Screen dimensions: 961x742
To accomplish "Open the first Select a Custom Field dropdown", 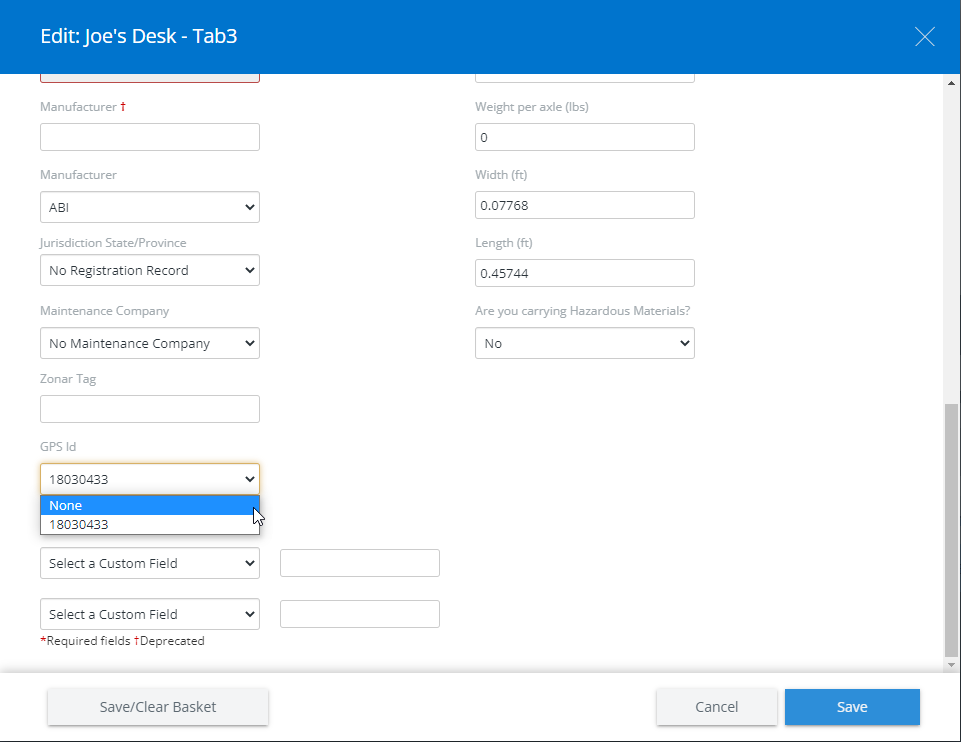I will click(x=150, y=563).
